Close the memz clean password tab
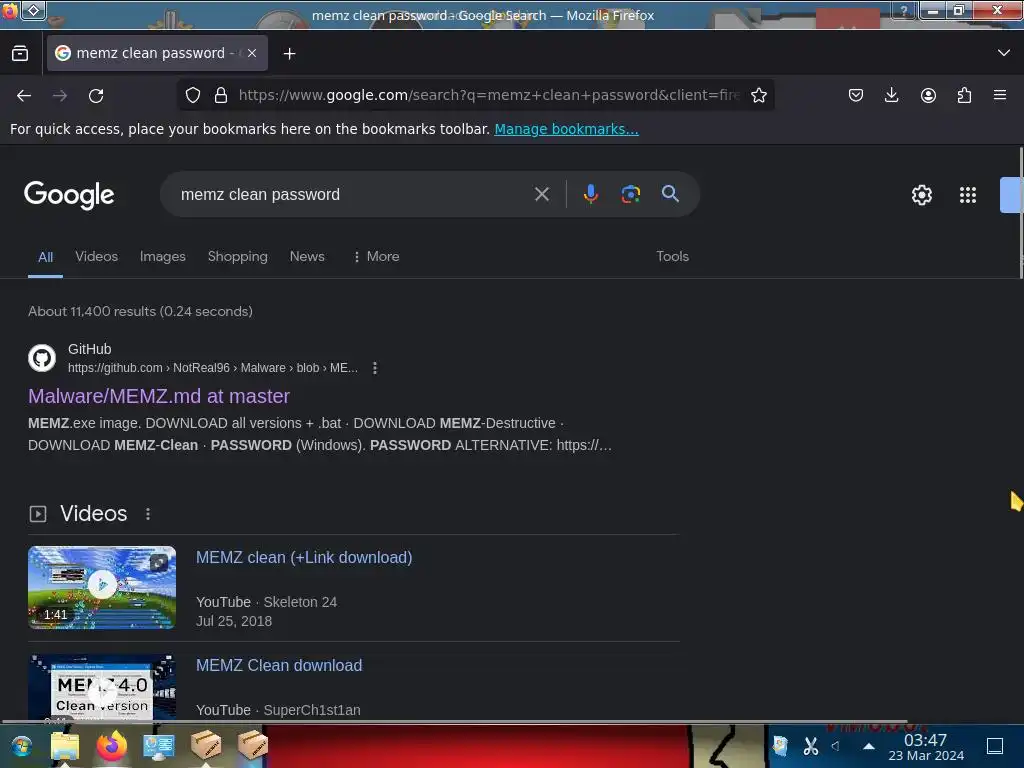This screenshot has height=768, width=1024. [x=252, y=54]
